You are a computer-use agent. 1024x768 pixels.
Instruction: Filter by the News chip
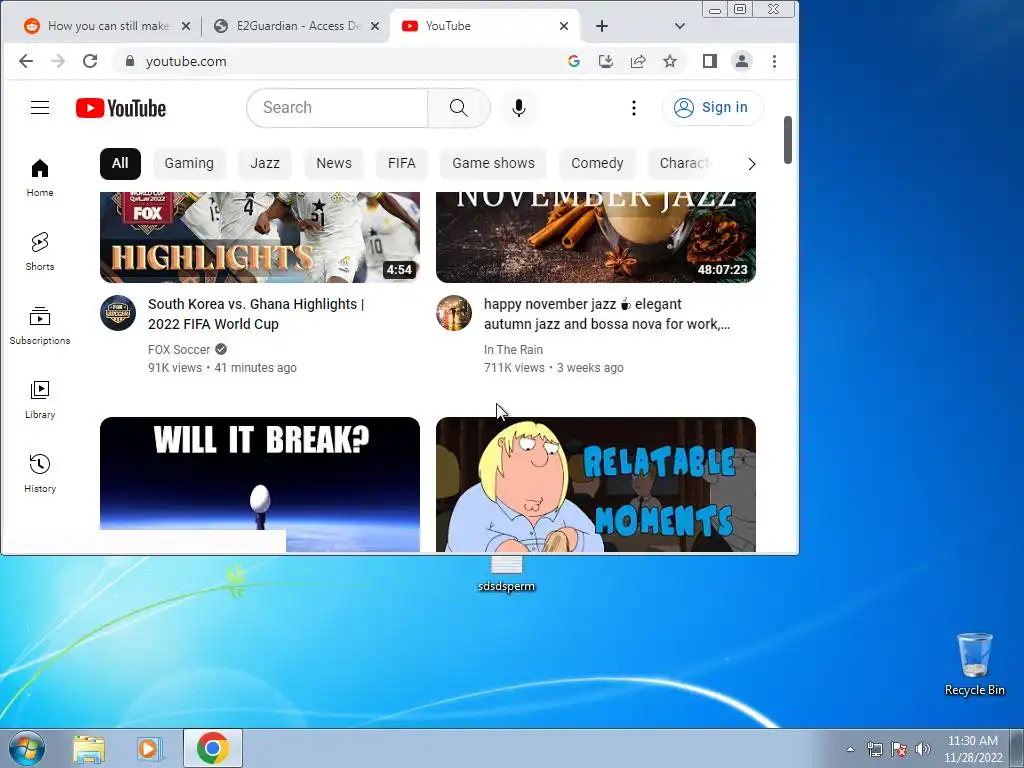[334, 163]
